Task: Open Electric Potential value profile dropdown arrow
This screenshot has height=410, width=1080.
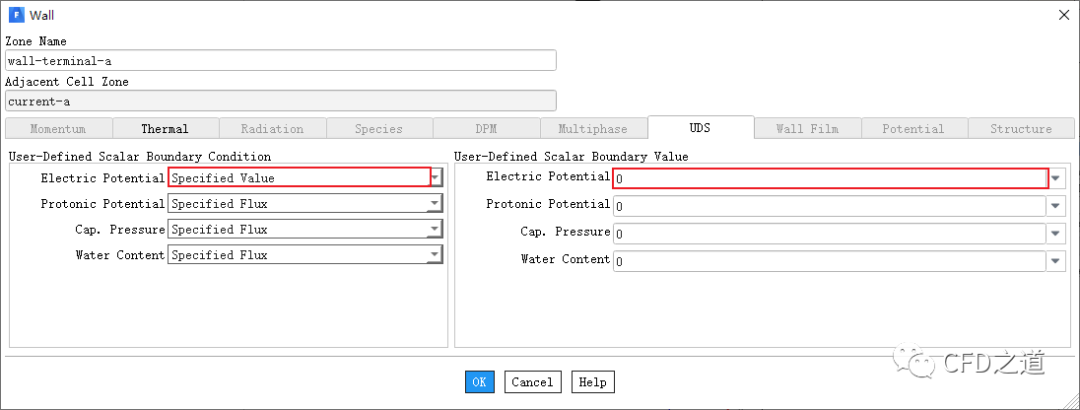Action: click(1057, 178)
